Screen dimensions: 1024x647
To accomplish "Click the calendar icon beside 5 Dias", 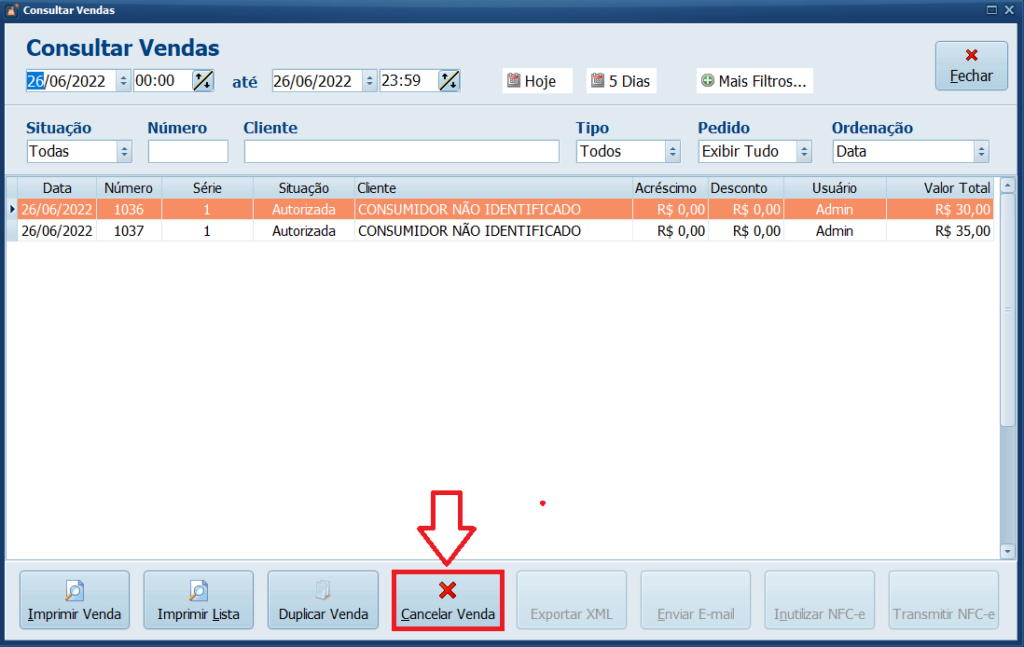I will pos(597,80).
